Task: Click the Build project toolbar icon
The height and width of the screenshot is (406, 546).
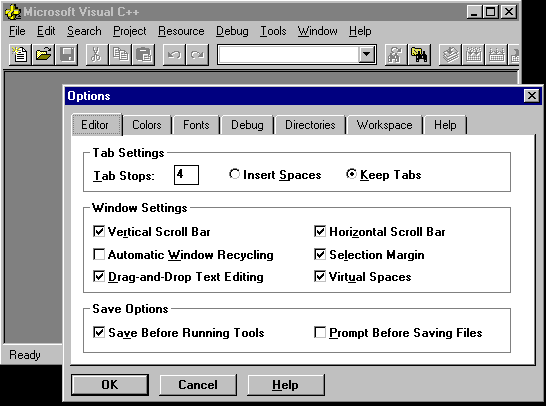Action: tap(473, 54)
